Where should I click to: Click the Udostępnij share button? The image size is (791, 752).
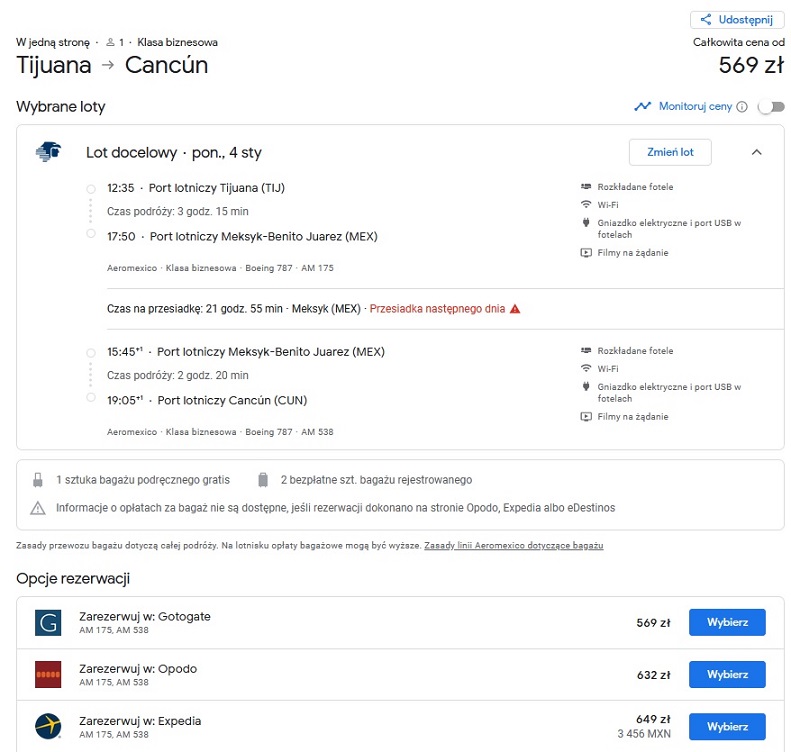click(x=737, y=20)
